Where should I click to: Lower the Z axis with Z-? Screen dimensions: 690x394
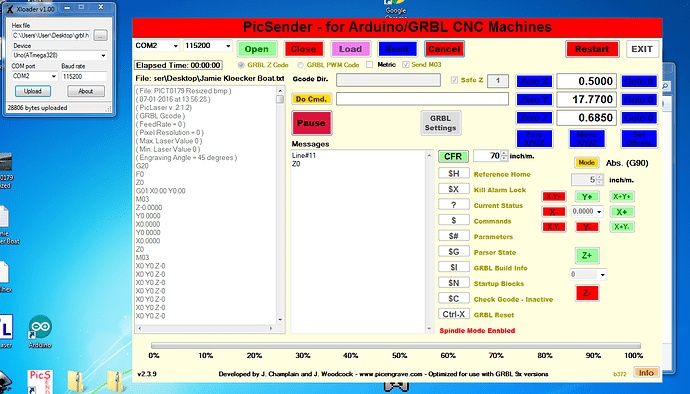point(587,293)
